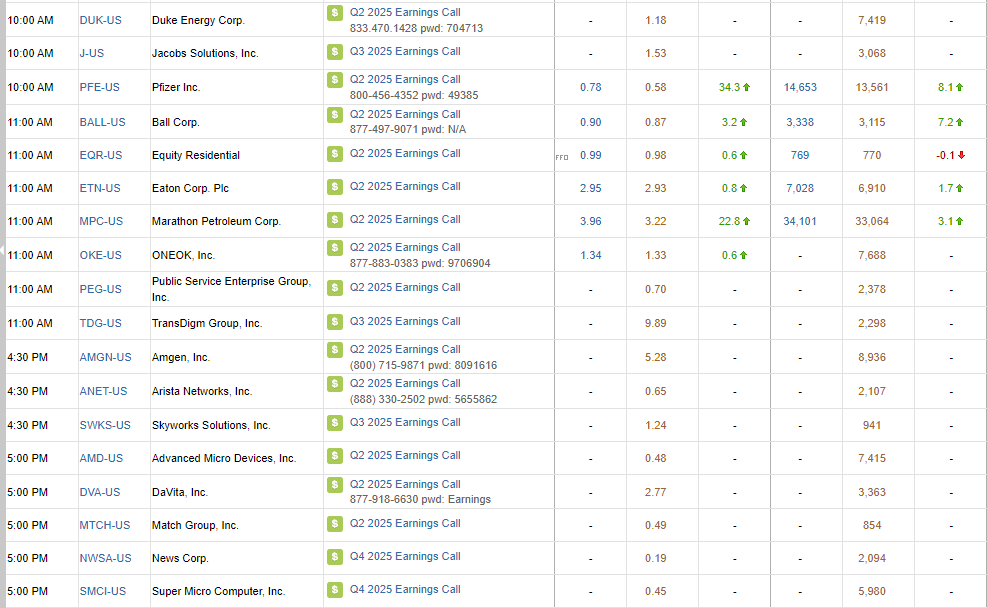Click the green dollar icon in Pfizer row
The image size is (987, 608).
pos(335,80)
